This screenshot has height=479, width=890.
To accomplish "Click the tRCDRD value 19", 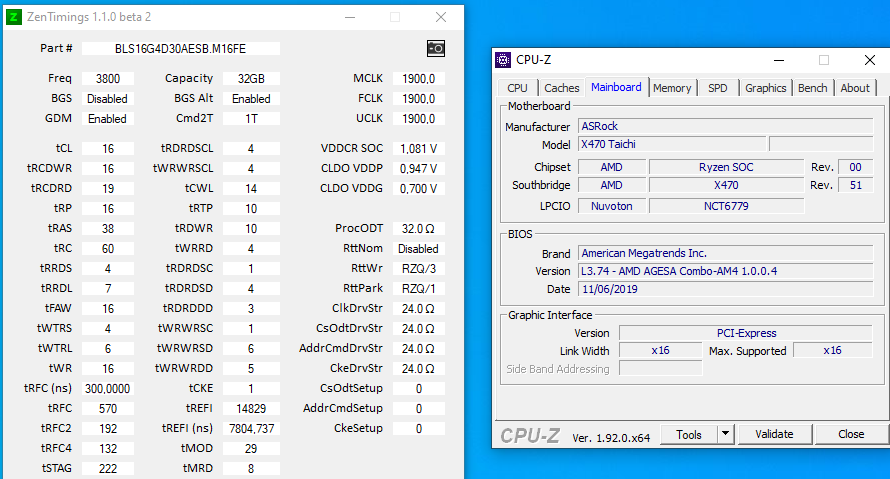I will point(108,188).
